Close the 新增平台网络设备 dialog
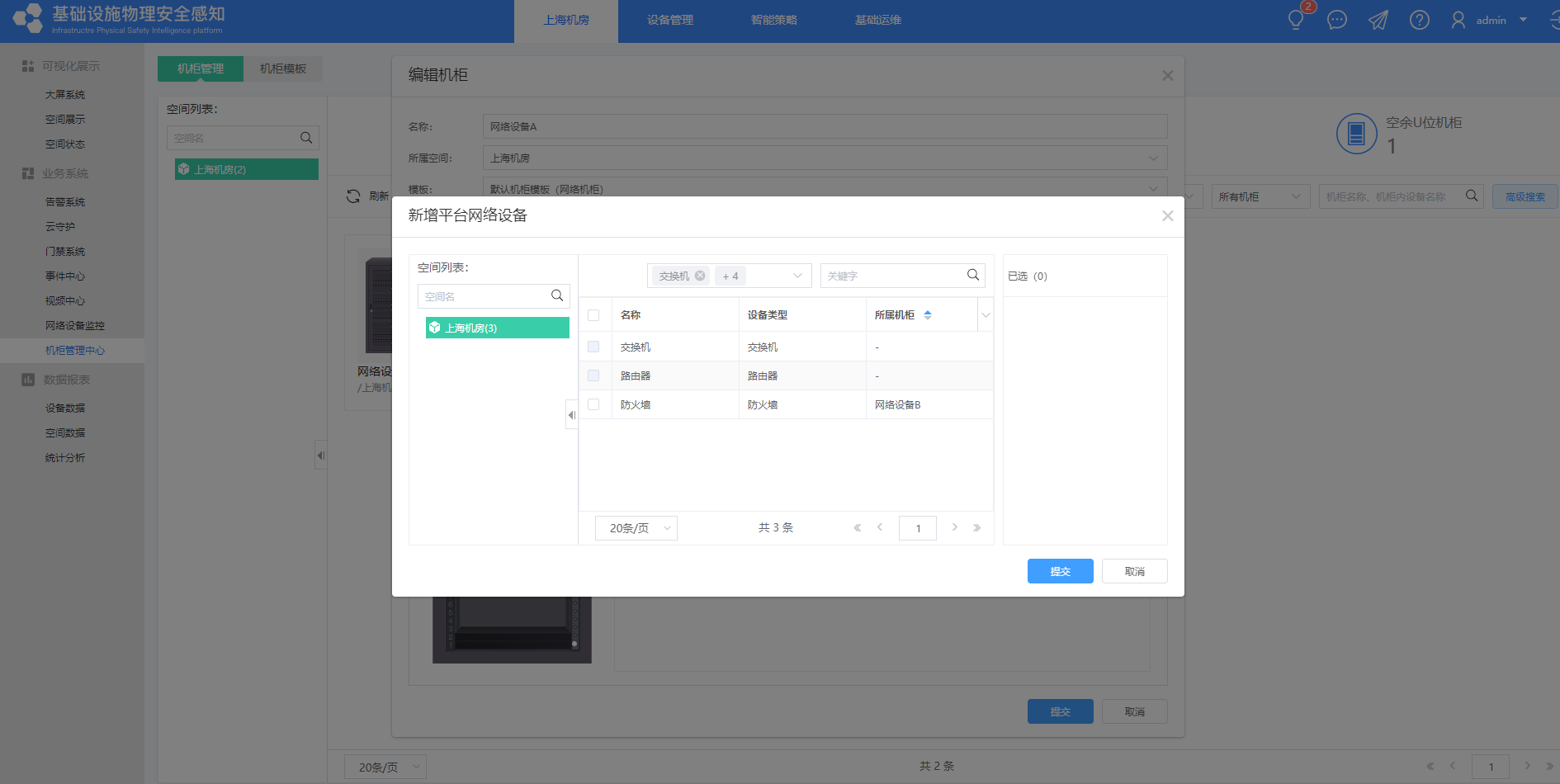Screen dimensions: 1560x784 (x=1167, y=215)
